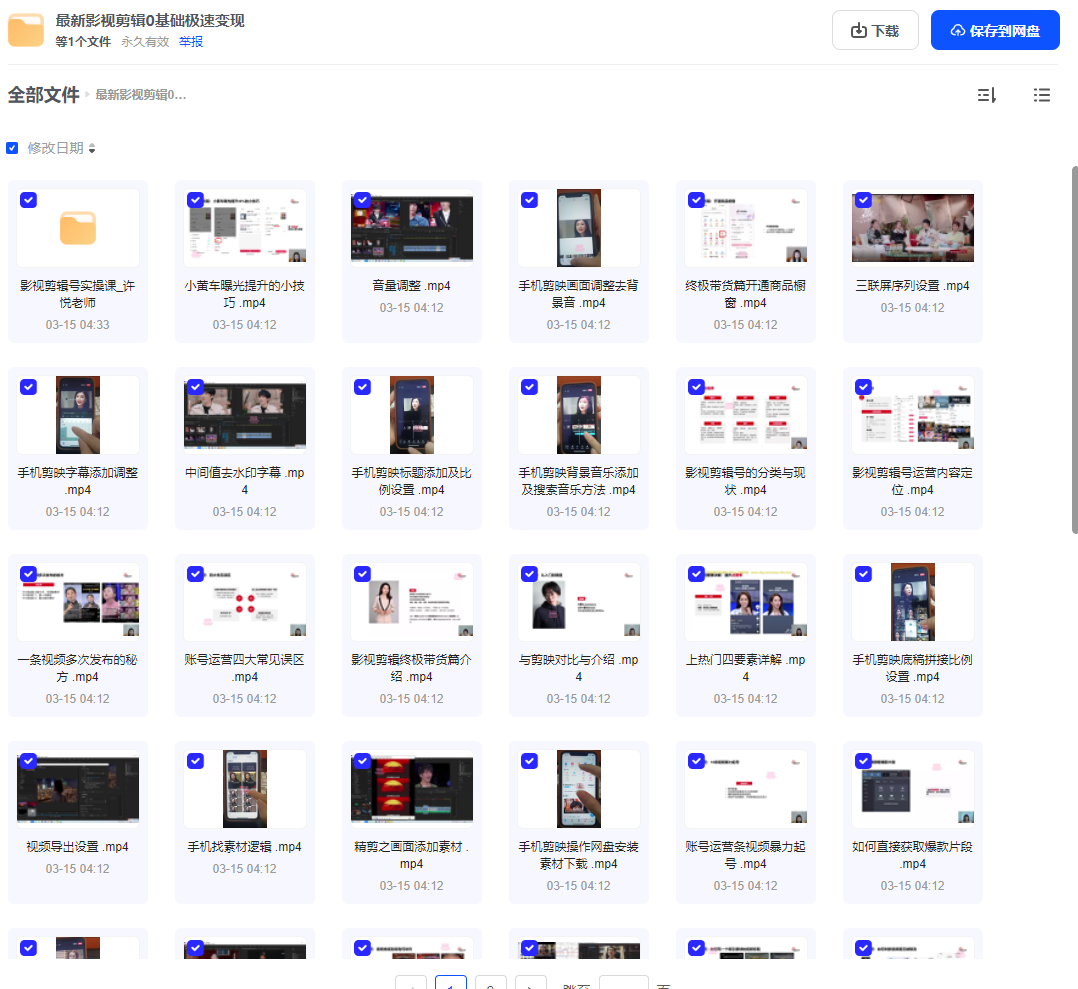
Task: Switch to list view icon
Action: (x=1042, y=95)
